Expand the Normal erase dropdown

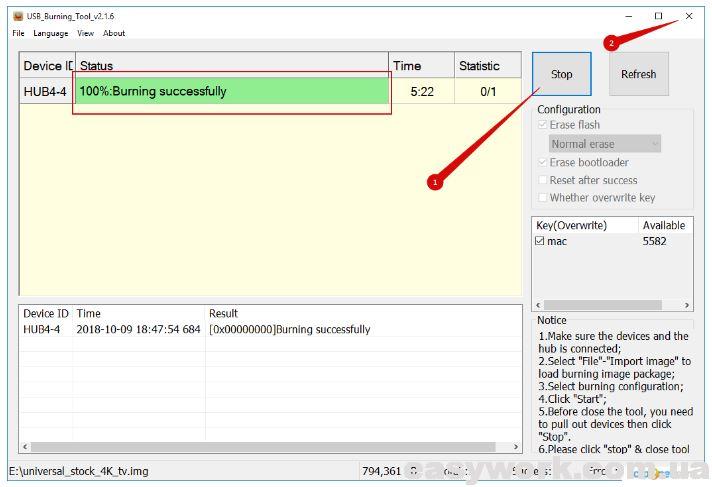(x=605, y=144)
